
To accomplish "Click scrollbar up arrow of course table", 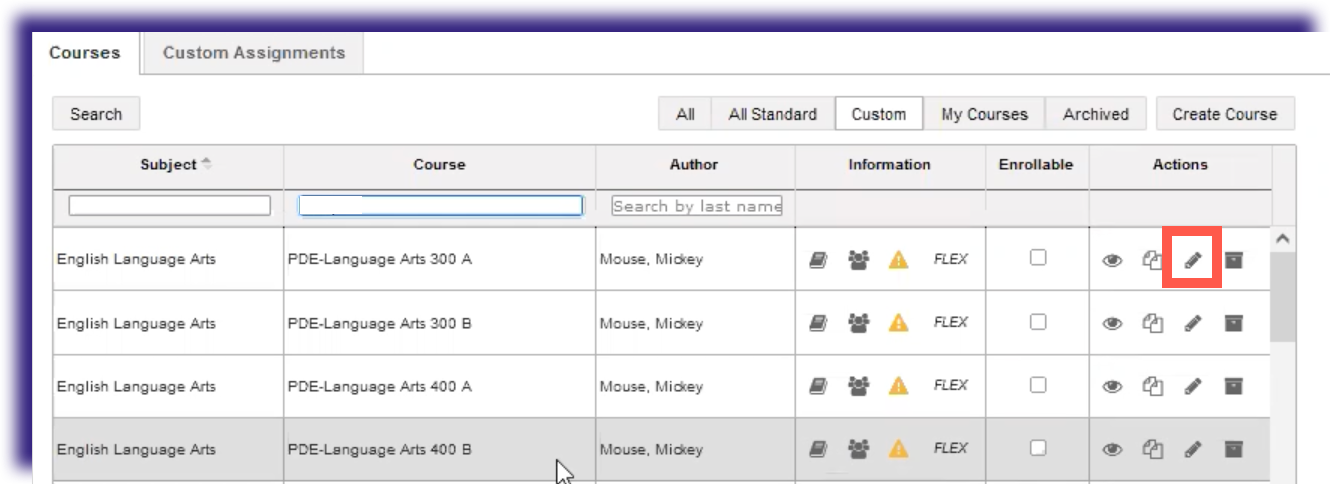I will pos(1283,239).
